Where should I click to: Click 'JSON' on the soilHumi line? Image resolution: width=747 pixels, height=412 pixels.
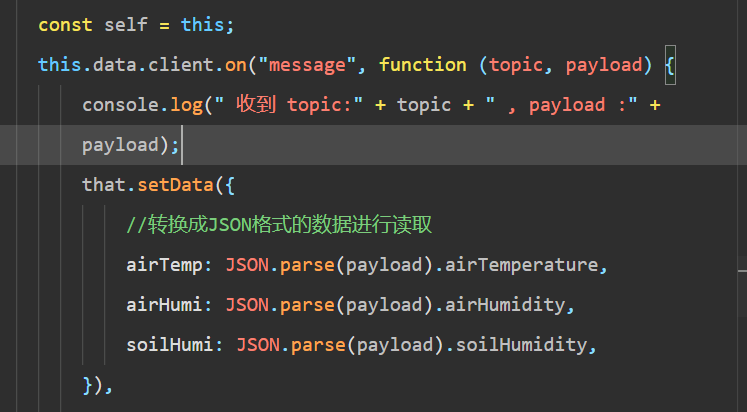tap(258, 345)
